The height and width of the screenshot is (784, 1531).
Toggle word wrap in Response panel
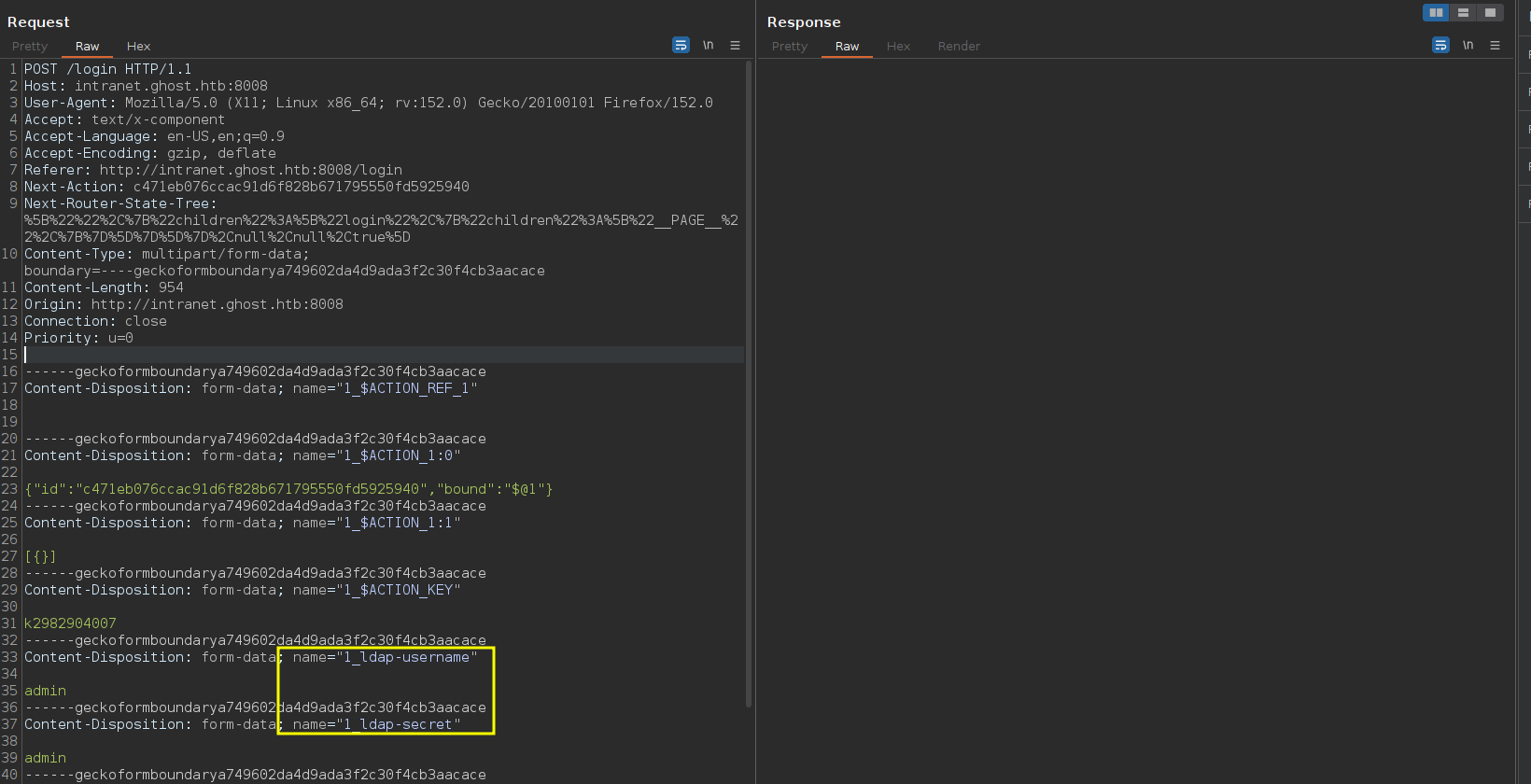pos(1440,45)
